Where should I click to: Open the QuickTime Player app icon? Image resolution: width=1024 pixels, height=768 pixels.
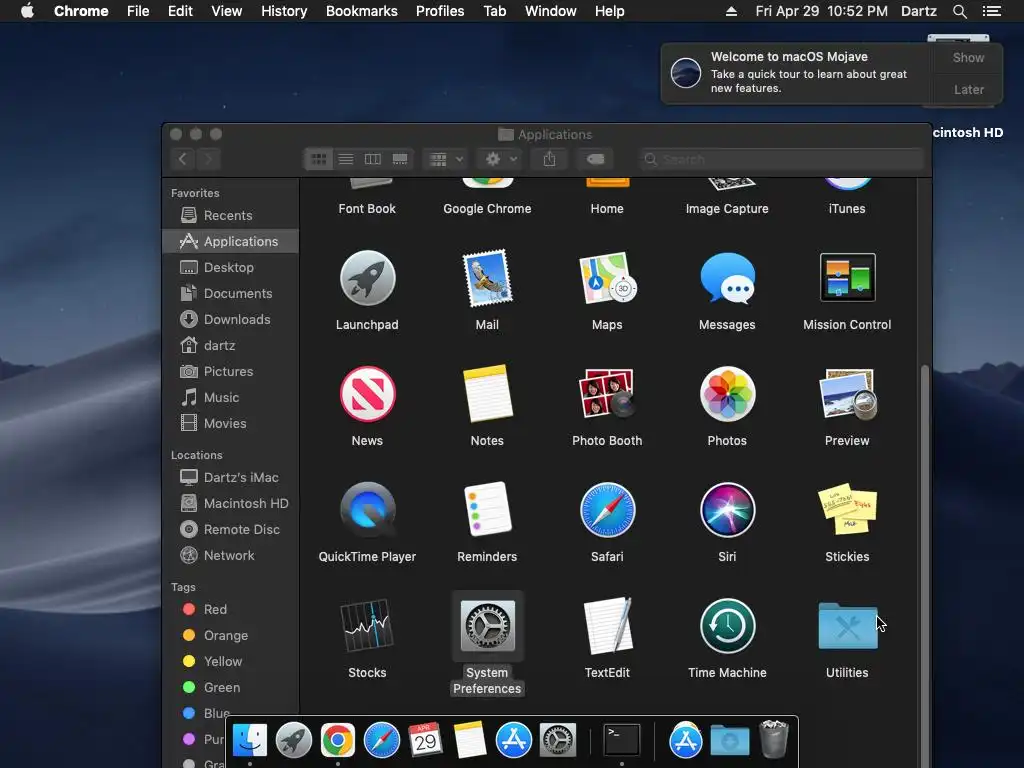(367, 510)
